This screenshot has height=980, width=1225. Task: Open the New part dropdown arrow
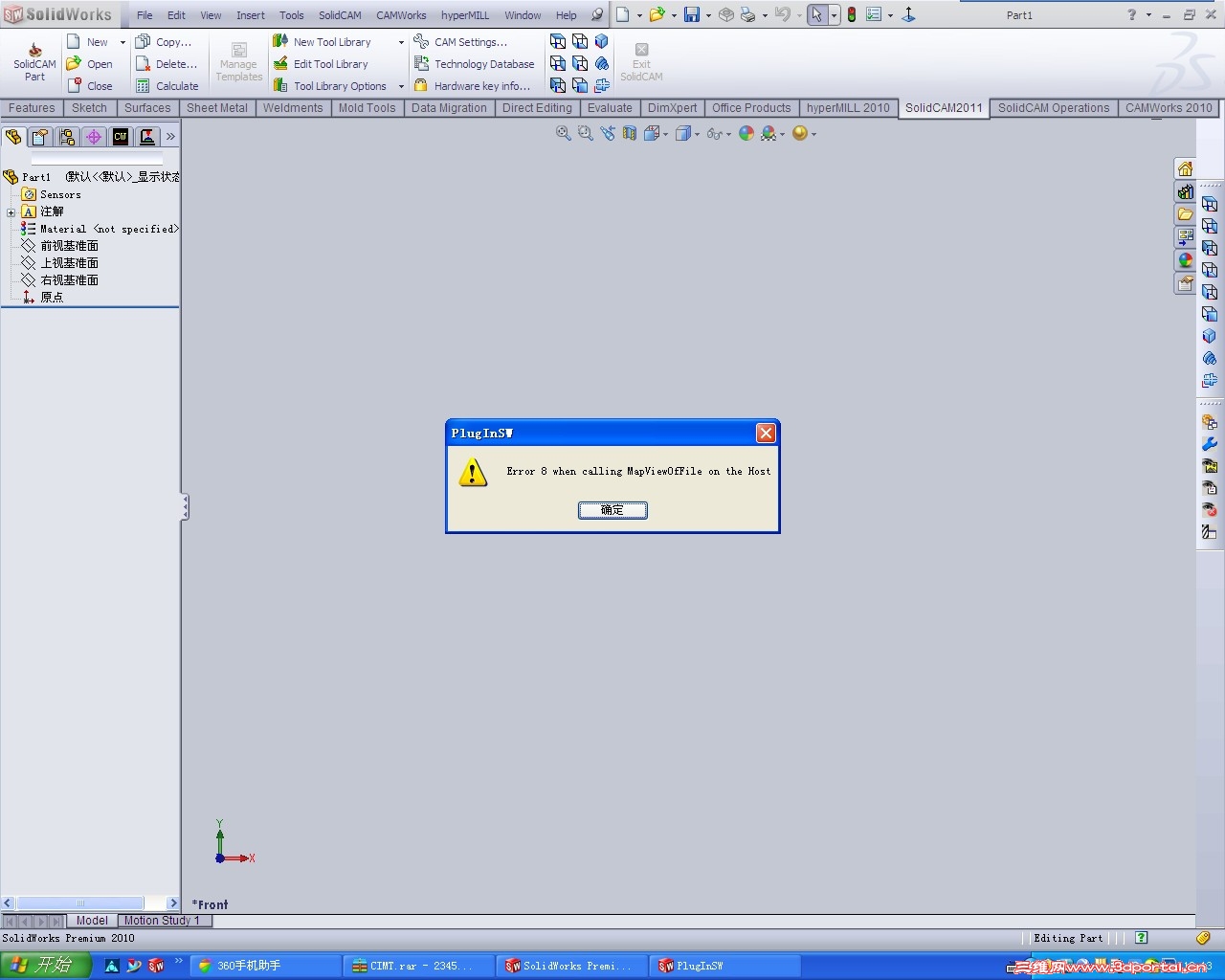click(122, 42)
